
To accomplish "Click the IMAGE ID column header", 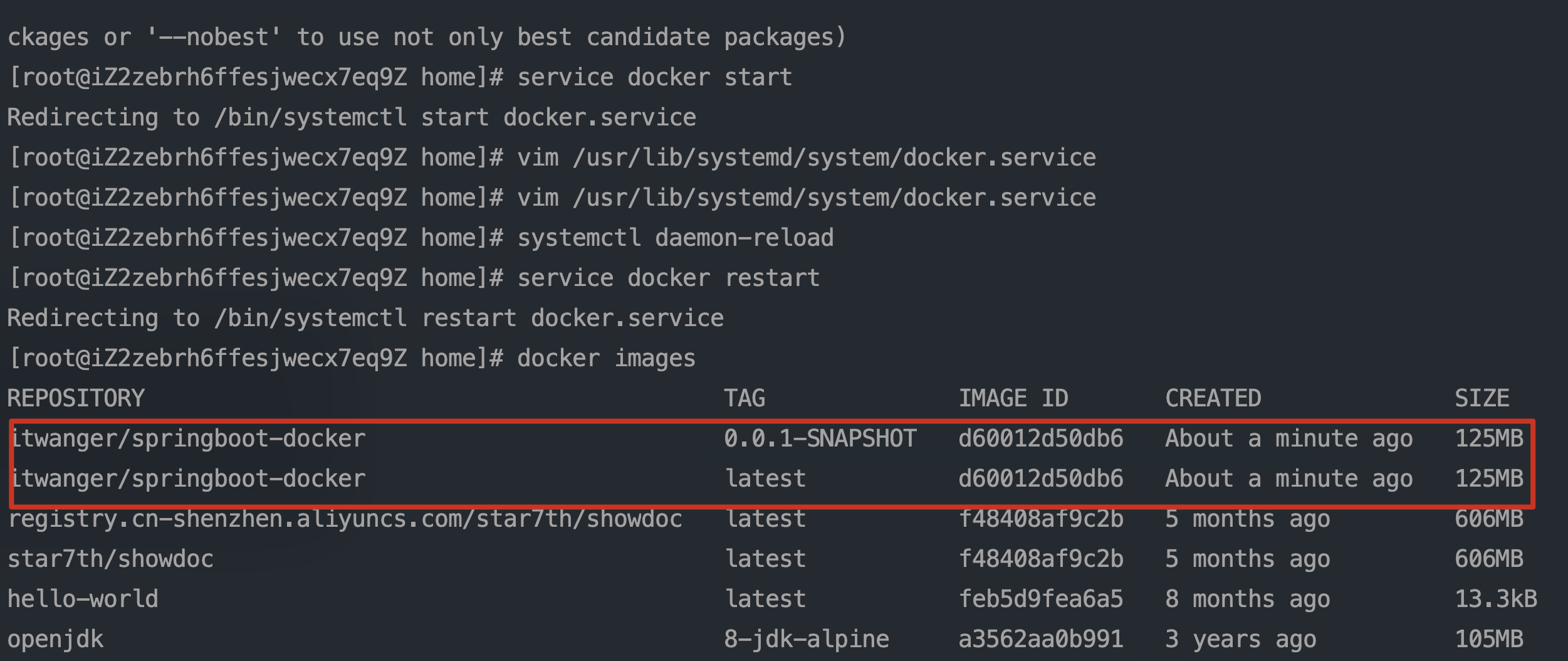I will pyautogui.click(x=1013, y=398).
